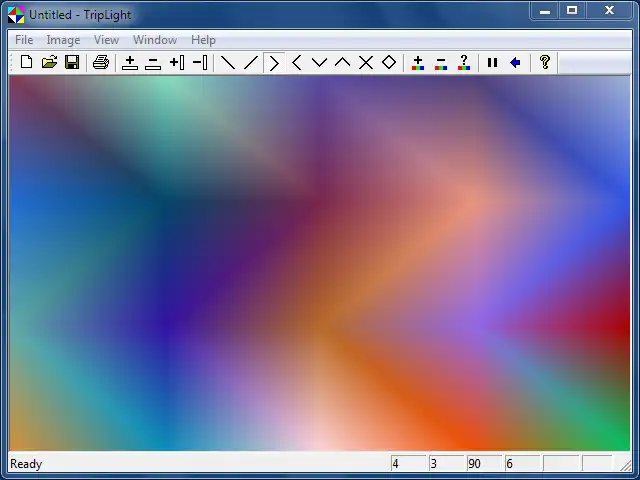Click the Ready status text
The height and width of the screenshot is (480, 640).
tap(26, 464)
